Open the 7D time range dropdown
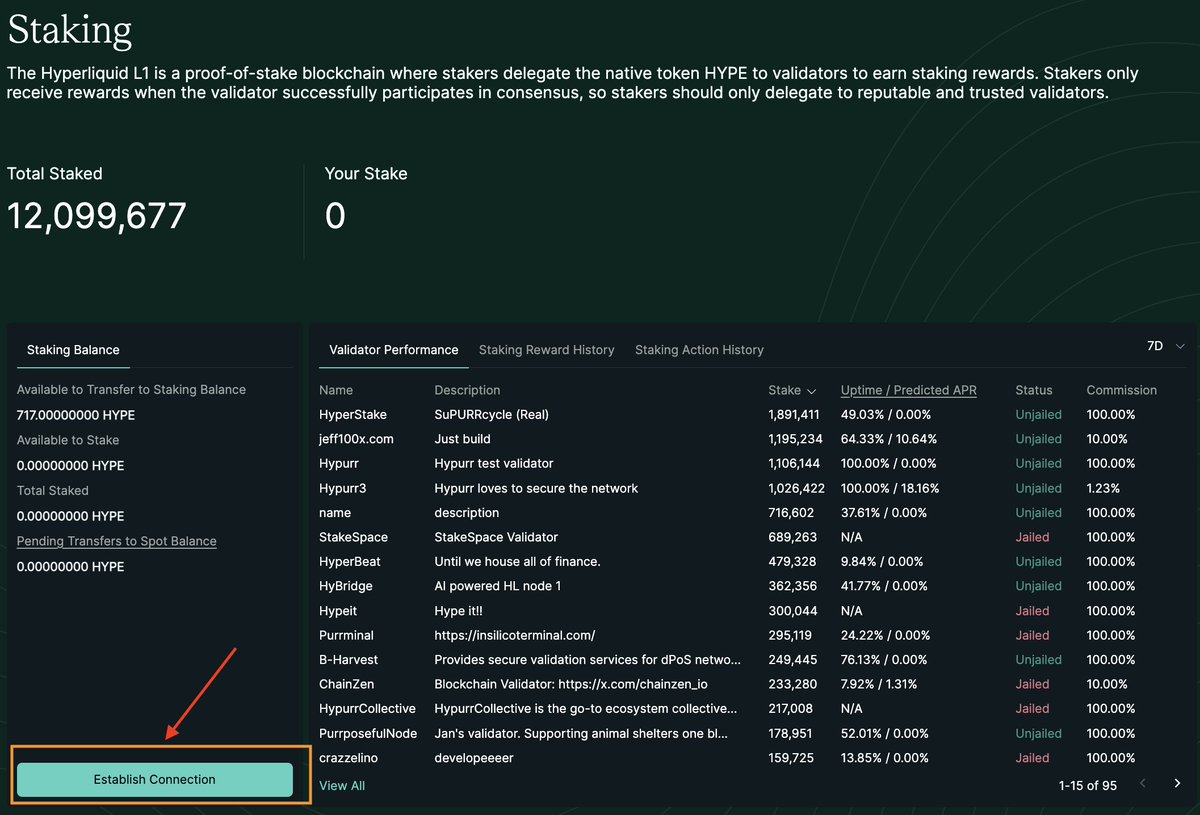The width and height of the screenshot is (1200, 815). (1162, 345)
